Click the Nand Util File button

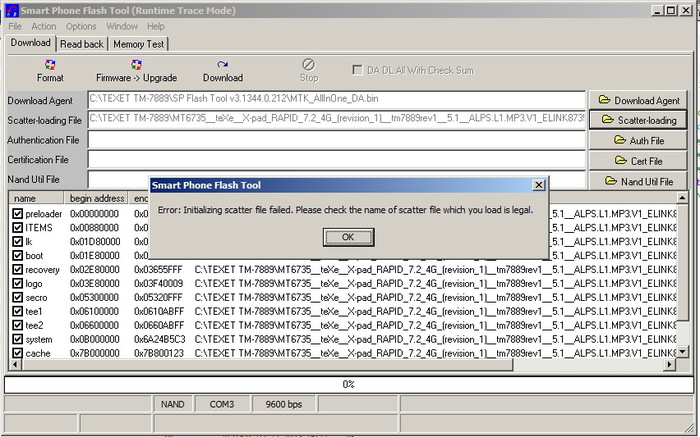click(639, 182)
